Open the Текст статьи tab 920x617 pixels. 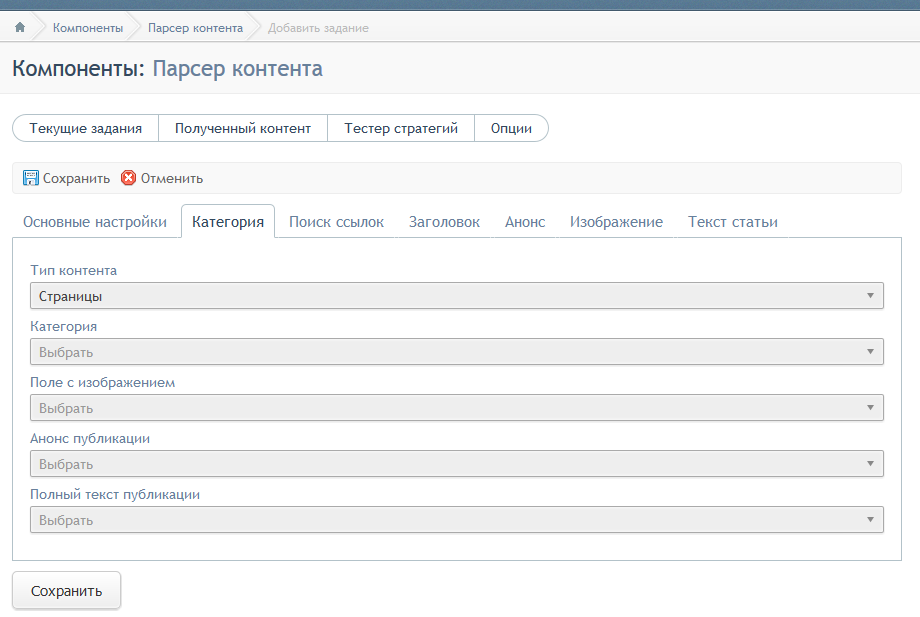(732, 222)
